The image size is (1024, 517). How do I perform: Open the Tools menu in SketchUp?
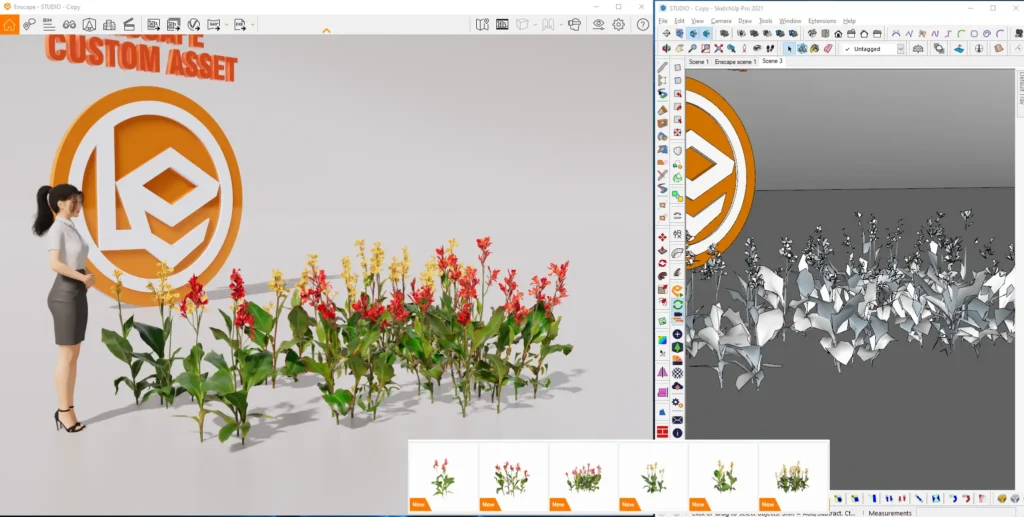765,21
